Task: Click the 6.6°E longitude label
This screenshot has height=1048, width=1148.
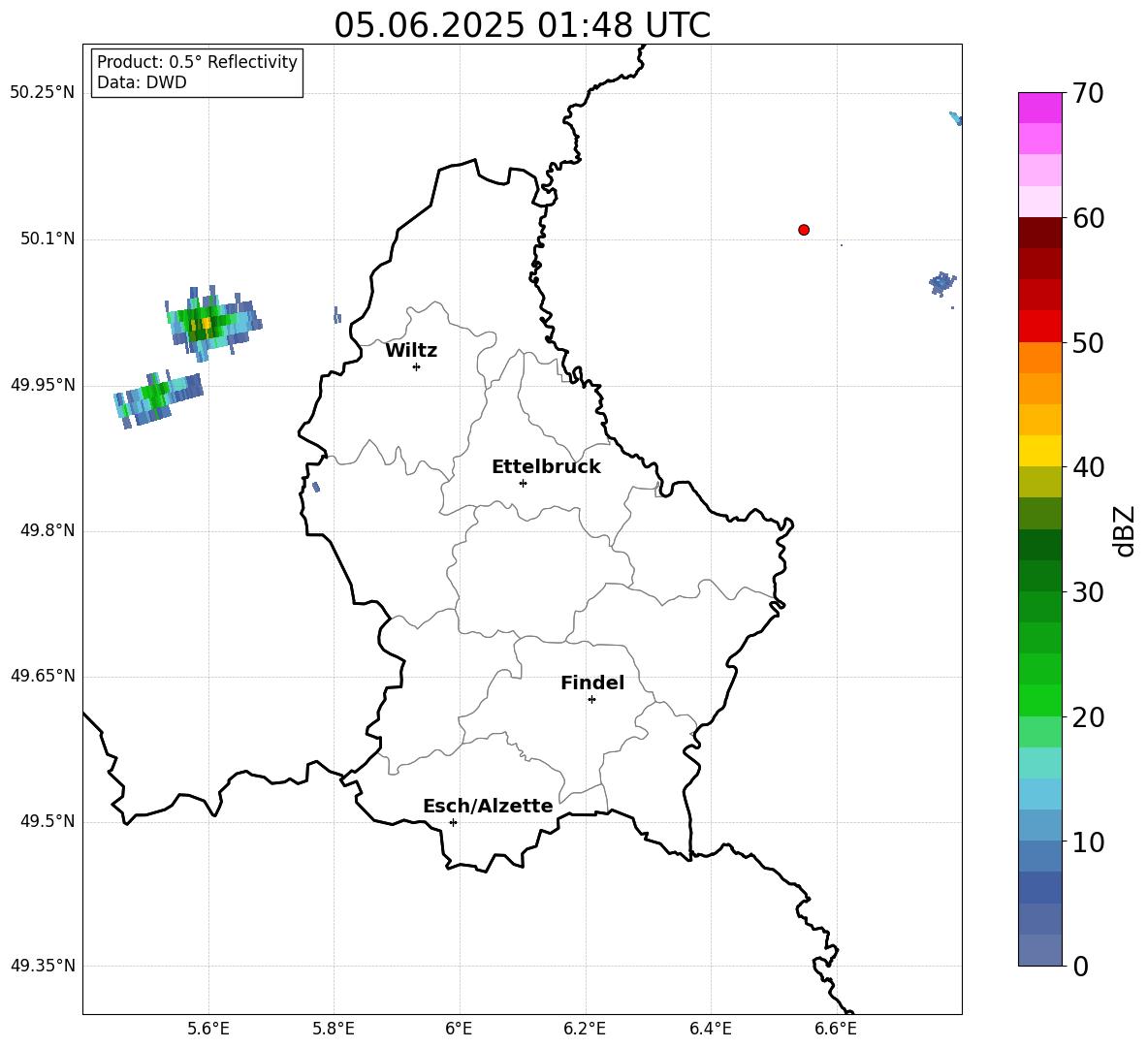Action: point(836,1030)
